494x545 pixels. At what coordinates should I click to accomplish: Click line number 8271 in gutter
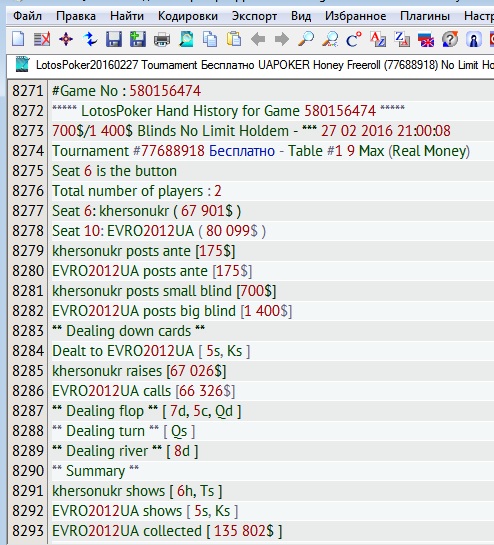click(x=27, y=91)
